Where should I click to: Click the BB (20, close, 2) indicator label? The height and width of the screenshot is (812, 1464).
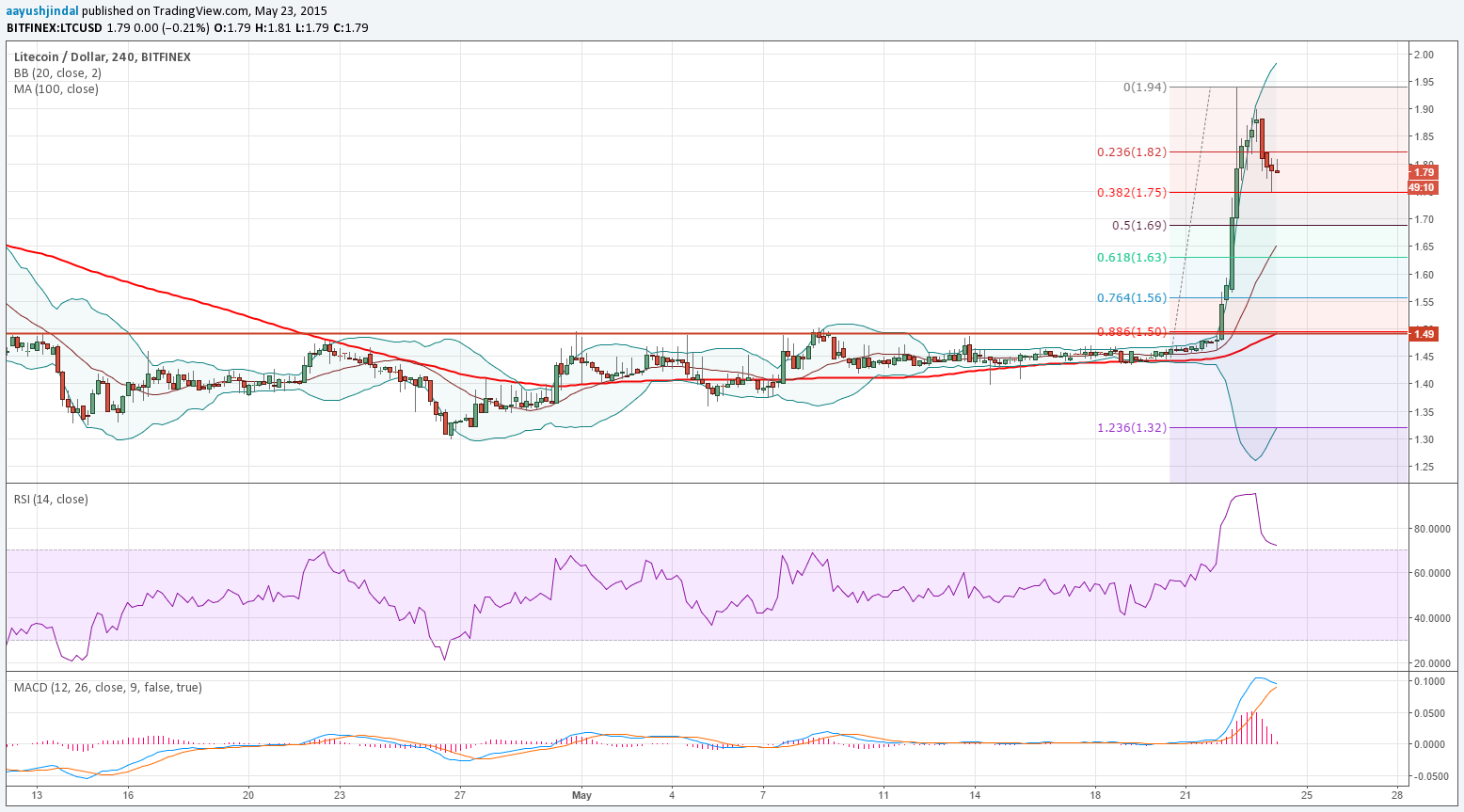[x=57, y=73]
